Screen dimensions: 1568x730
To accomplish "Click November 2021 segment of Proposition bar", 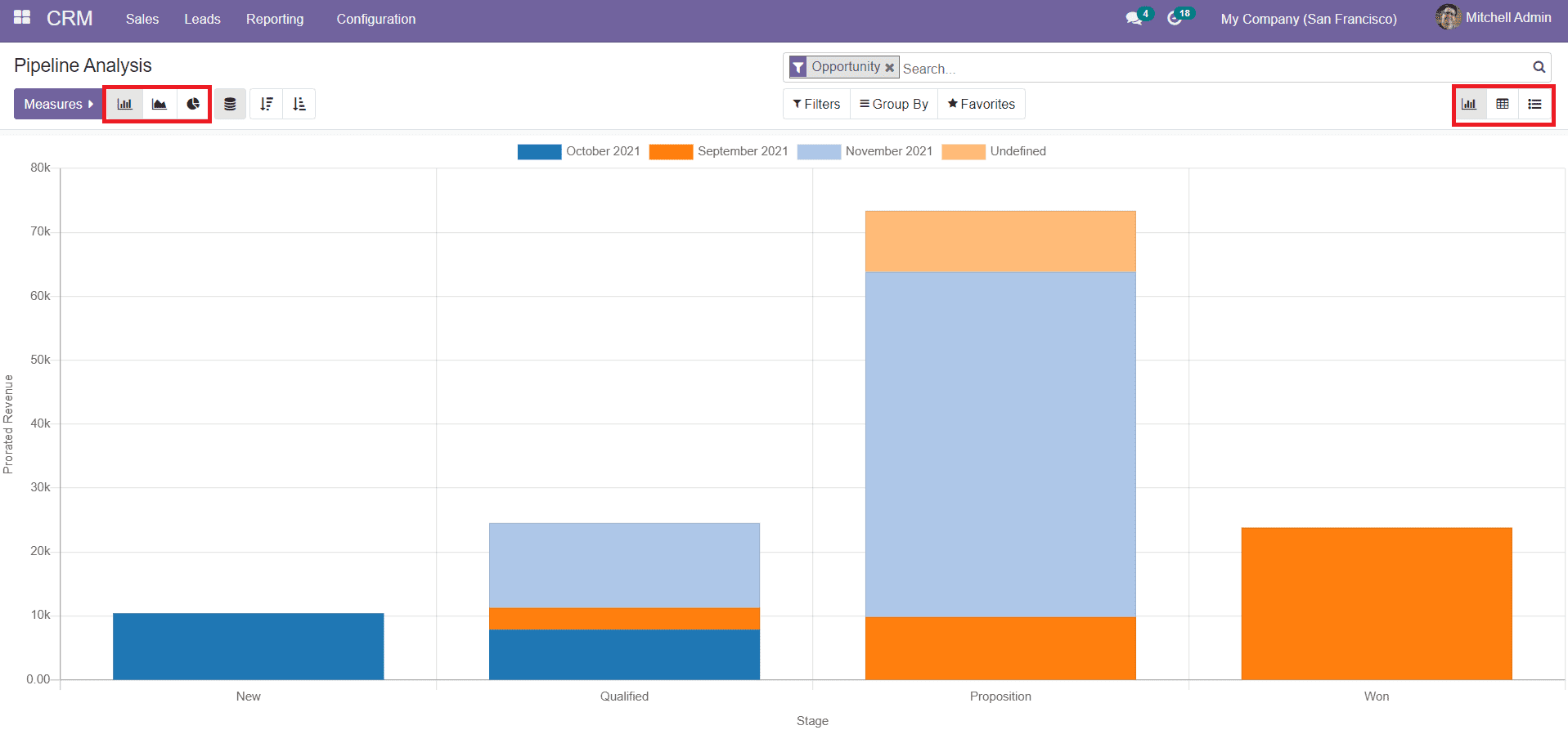I will click(x=1000, y=444).
